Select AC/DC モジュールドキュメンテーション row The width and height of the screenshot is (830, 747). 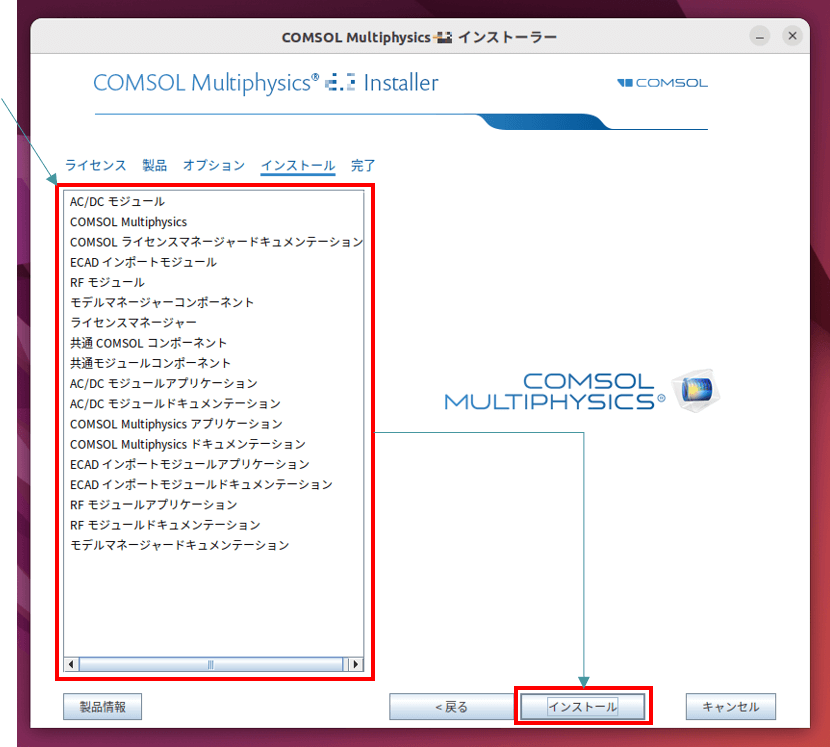(x=214, y=403)
